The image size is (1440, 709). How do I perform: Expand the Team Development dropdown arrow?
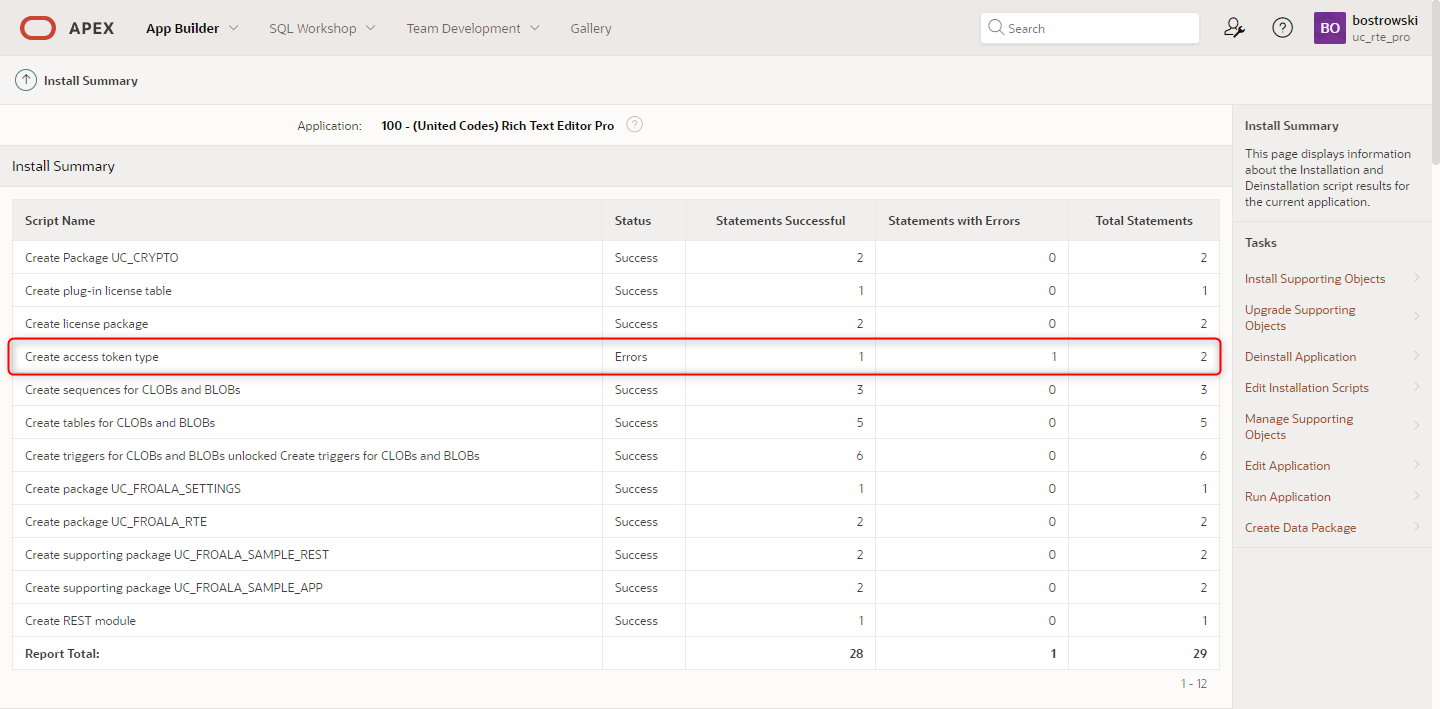(x=534, y=28)
